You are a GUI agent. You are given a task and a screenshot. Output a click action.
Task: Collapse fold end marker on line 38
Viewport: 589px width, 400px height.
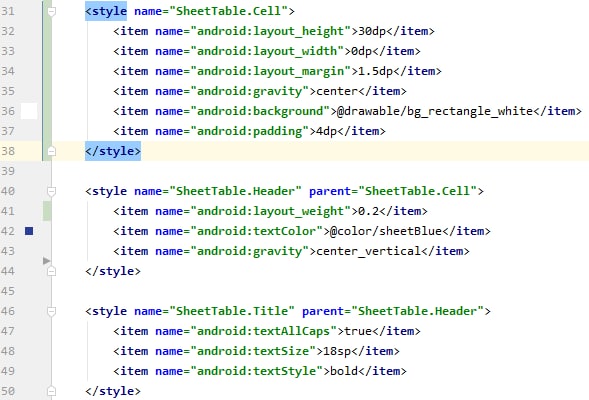point(51,151)
